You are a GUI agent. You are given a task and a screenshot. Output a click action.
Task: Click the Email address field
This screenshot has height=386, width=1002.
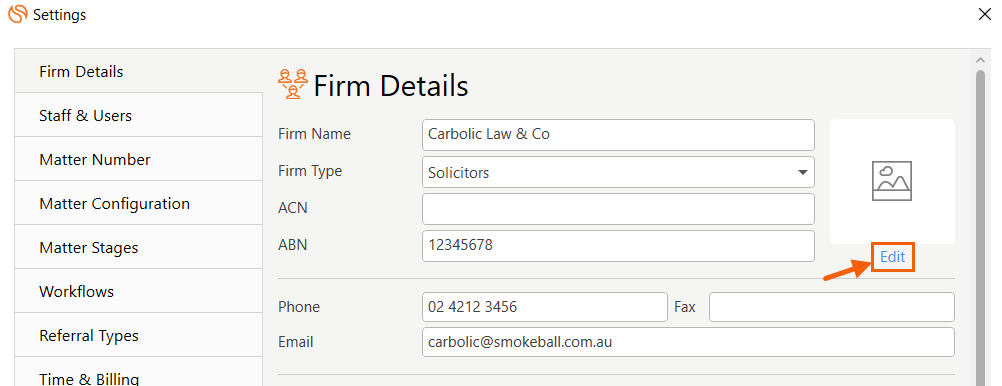click(x=688, y=342)
